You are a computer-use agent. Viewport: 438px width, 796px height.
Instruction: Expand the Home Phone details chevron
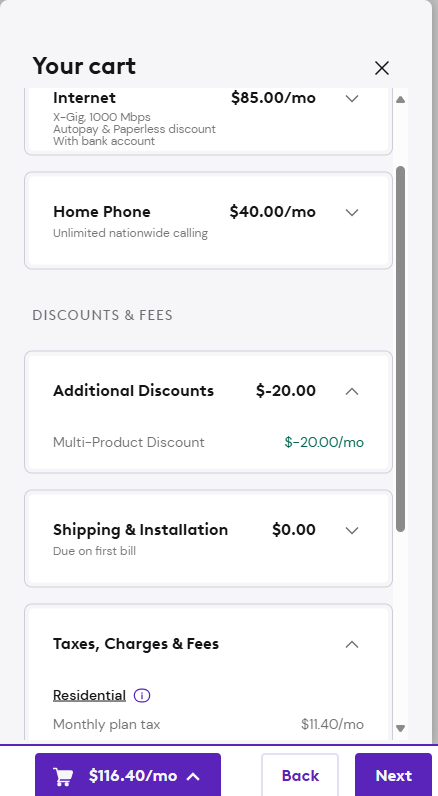(x=352, y=212)
